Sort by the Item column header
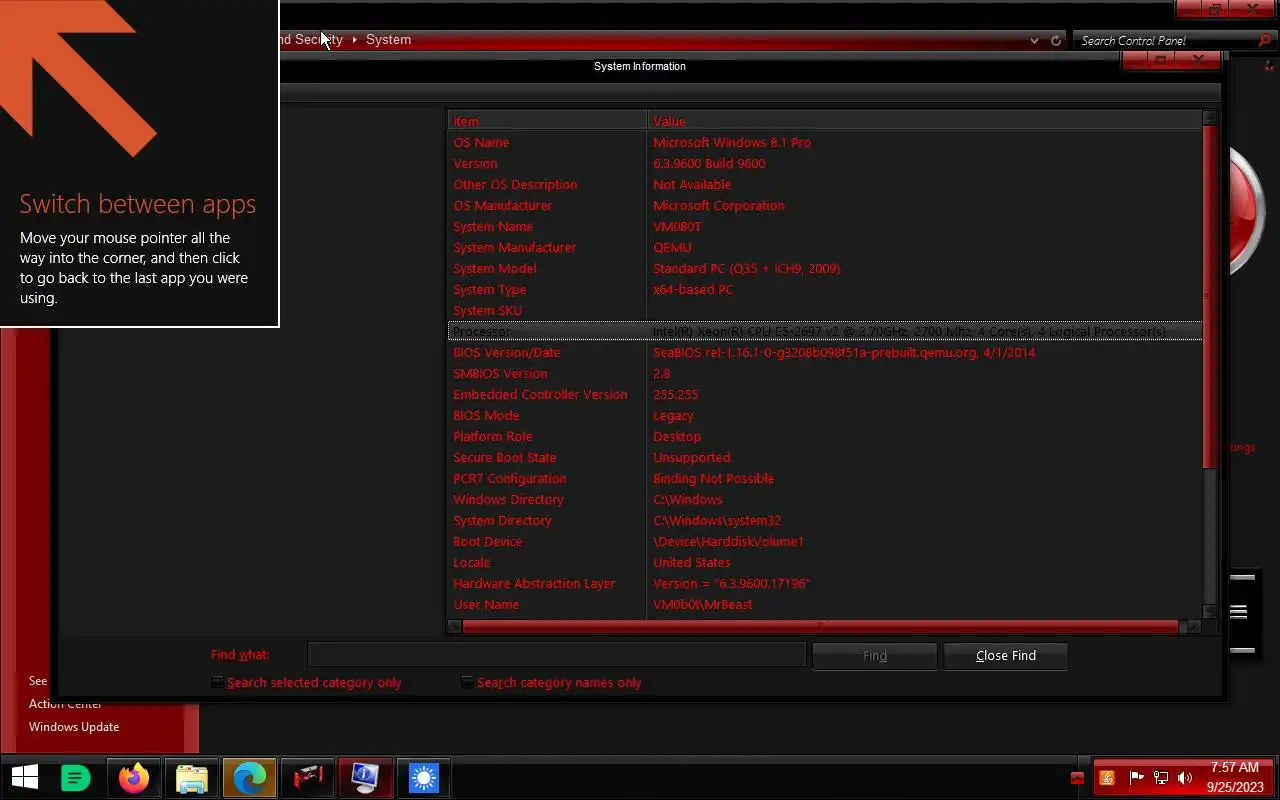The image size is (1280, 800). click(x=547, y=121)
